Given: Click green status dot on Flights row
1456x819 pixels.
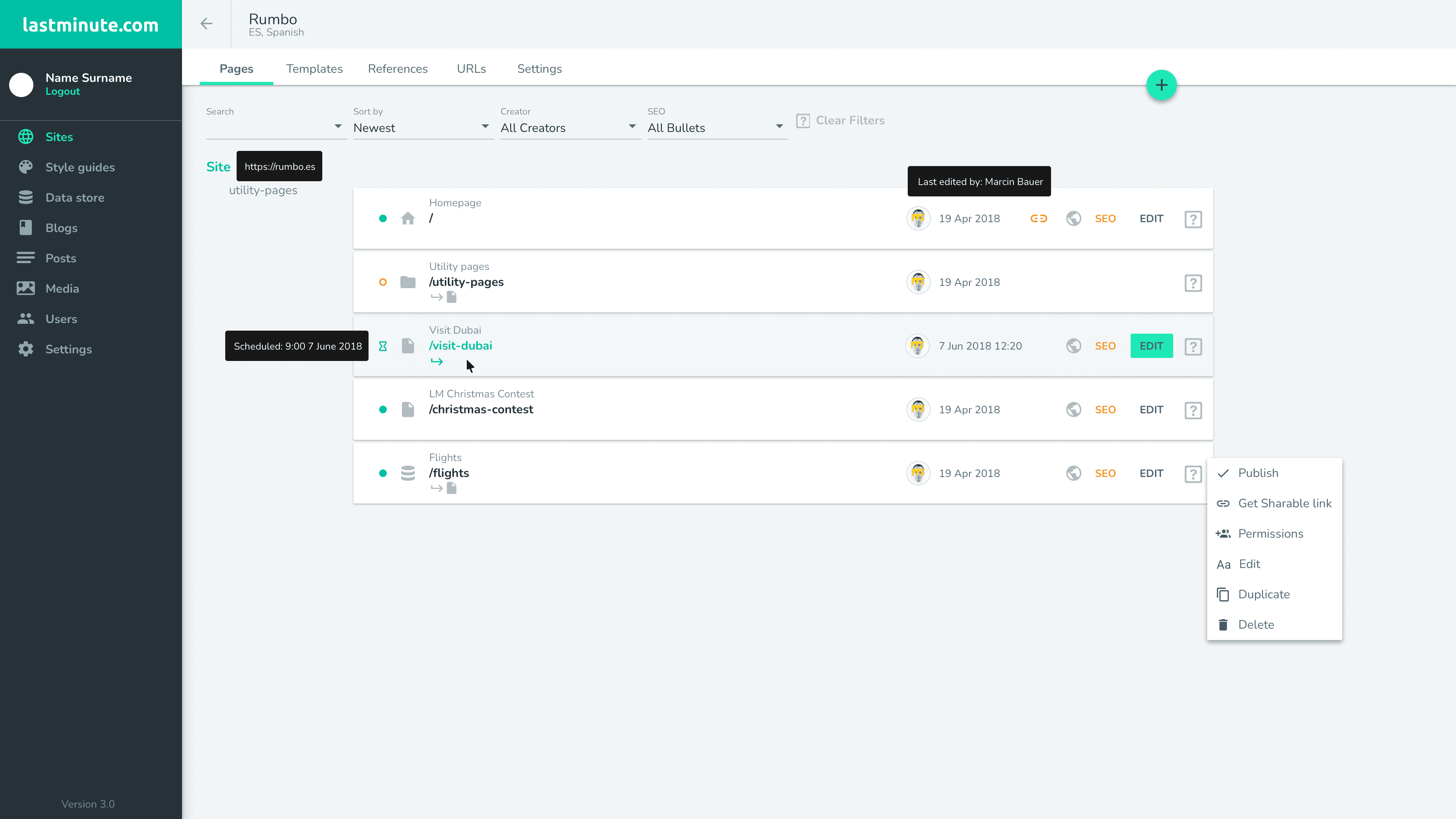Looking at the screenshot, I should (383, 473).
